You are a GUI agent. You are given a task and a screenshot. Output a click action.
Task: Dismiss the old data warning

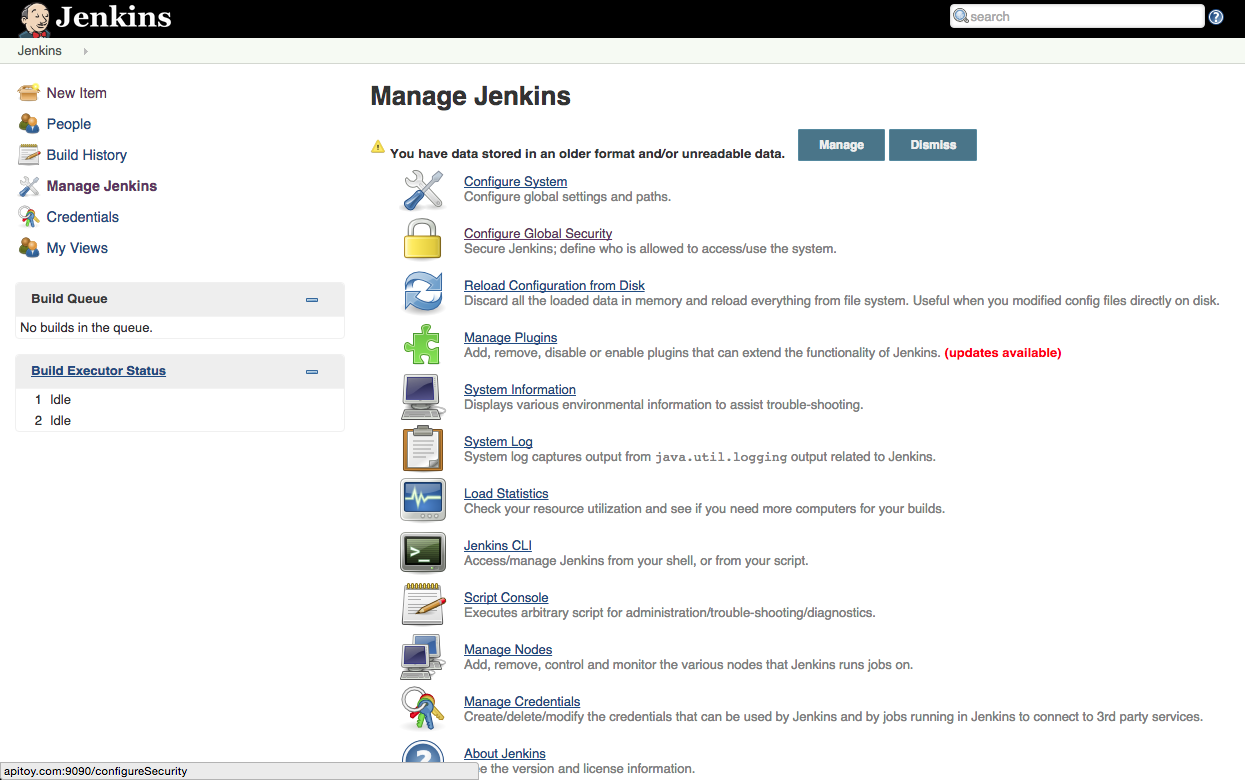pyautogui.click(x=933, y=145)
